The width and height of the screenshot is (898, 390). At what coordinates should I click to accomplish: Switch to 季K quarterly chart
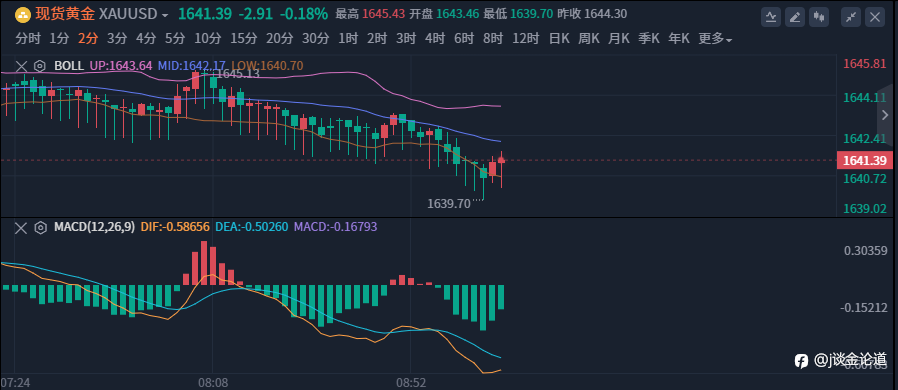649,39
